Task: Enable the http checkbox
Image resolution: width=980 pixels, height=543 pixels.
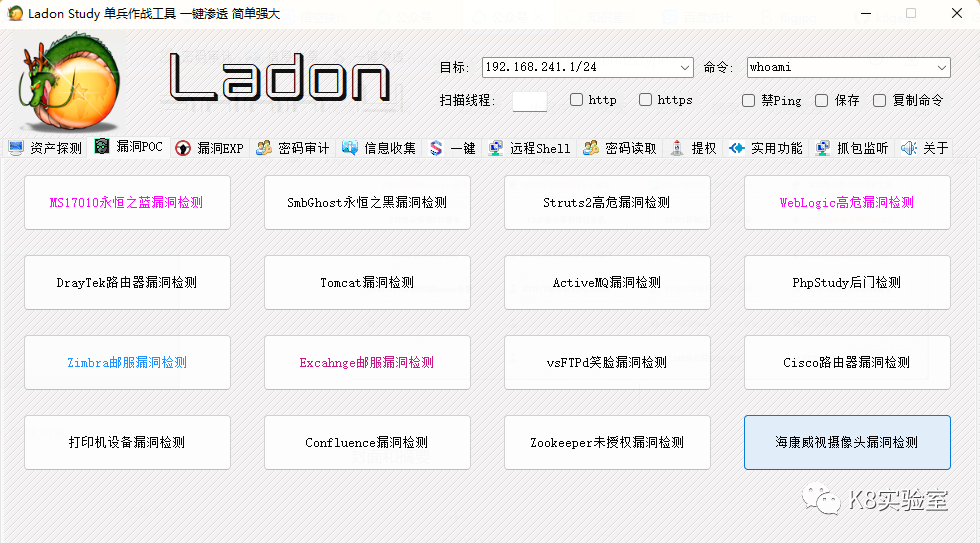Action: click(x=576, y=100)
